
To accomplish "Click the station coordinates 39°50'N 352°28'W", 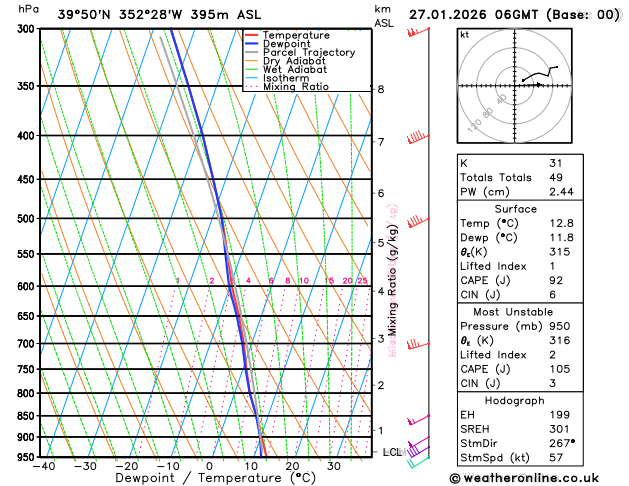I will coord(120,15).
